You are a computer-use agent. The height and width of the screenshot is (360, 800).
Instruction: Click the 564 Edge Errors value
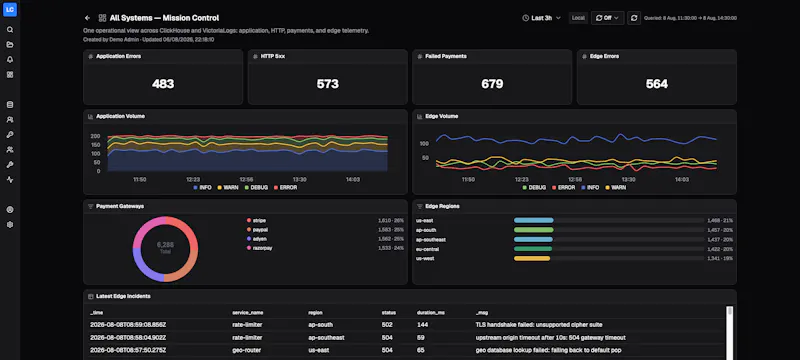click(657, 84)
